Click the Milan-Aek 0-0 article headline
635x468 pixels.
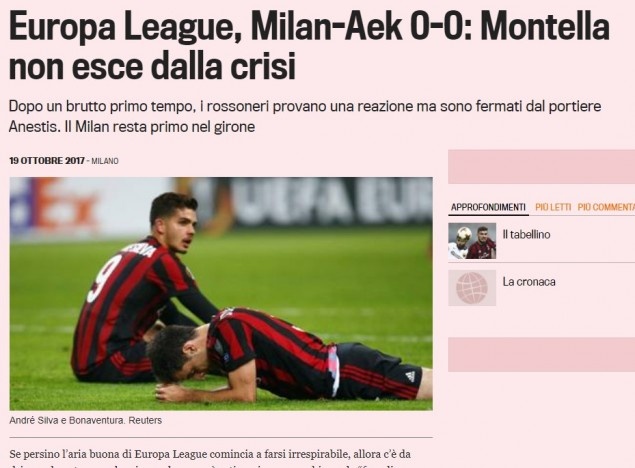pyautogui.click(x=309, y=46)
